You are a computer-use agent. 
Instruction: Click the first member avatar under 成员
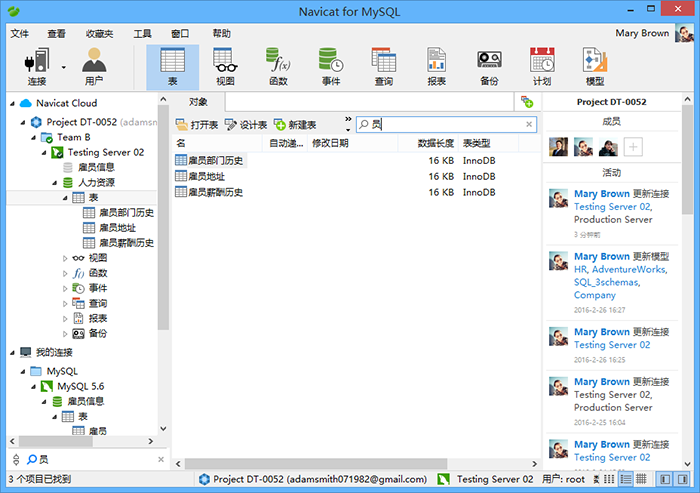point(558,147)
